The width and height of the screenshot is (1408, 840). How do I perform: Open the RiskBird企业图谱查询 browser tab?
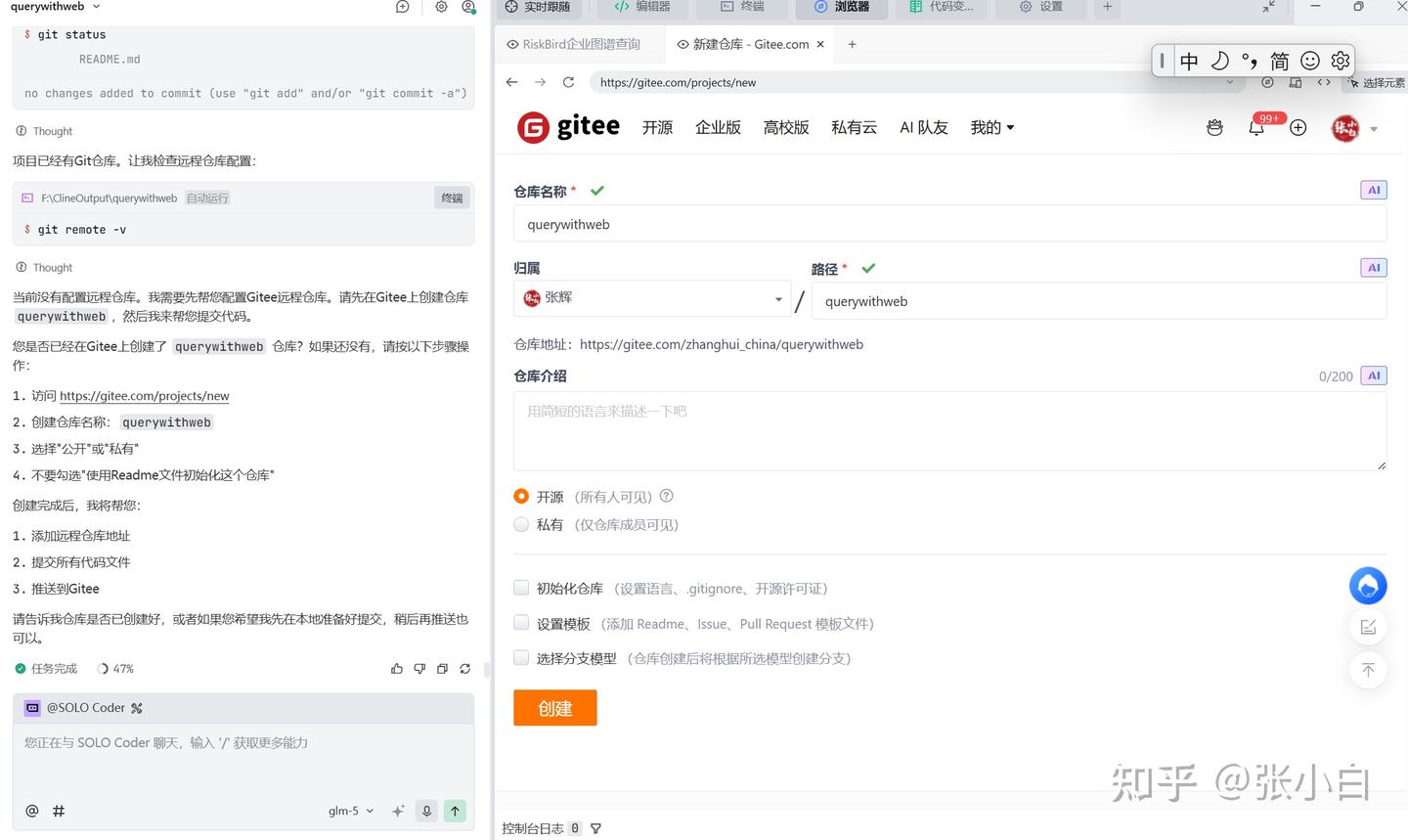[574, 44]
